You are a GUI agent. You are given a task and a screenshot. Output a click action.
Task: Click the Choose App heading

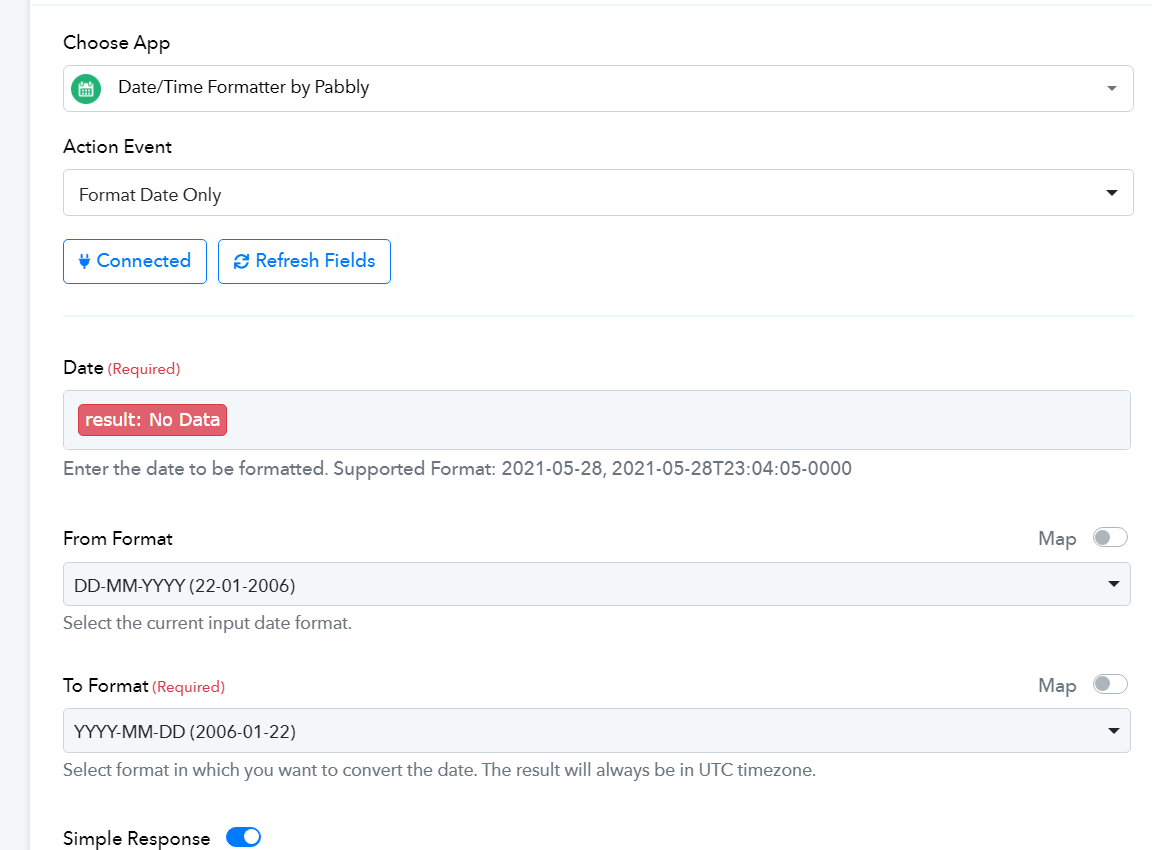coord(117,43)
